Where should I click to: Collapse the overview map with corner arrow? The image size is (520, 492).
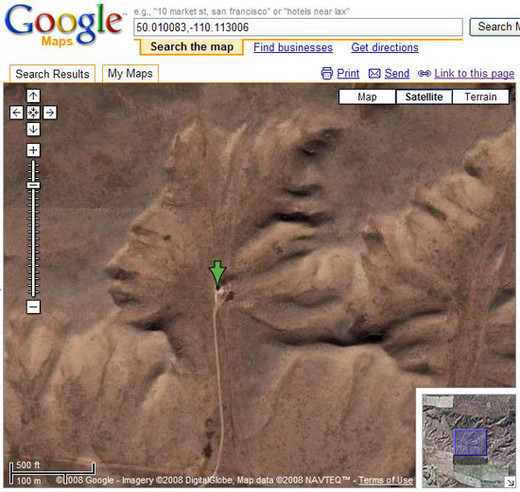pos(510,482)
